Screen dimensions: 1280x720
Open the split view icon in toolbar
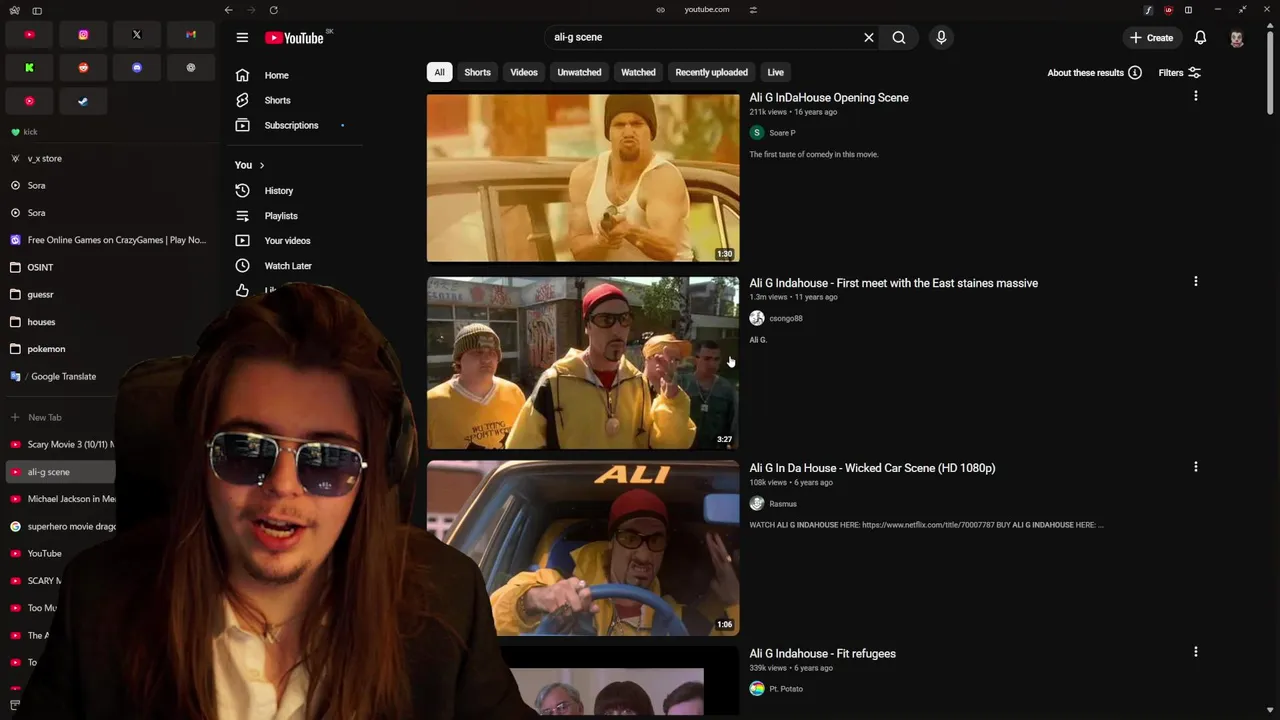point(1188,10)
